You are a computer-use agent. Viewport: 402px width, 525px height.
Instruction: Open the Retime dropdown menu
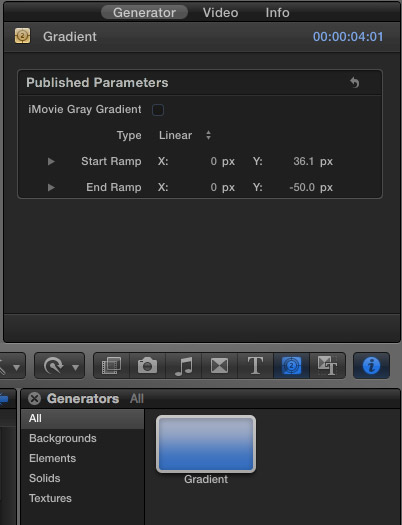60,365
